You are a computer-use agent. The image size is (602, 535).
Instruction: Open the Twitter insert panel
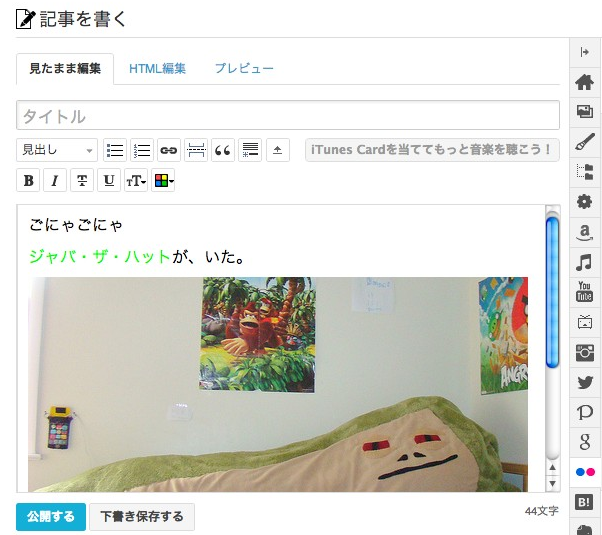(585, 383)
